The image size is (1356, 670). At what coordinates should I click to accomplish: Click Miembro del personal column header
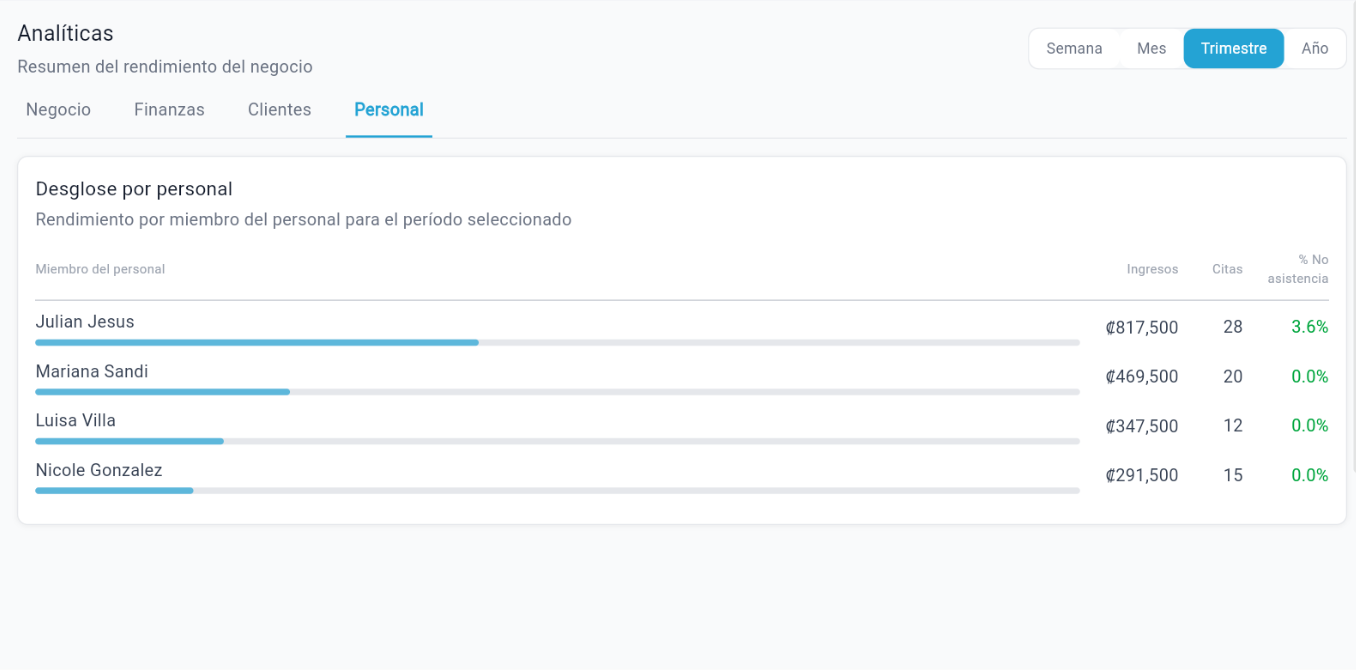pyautogui.click(x=100, y=269)
